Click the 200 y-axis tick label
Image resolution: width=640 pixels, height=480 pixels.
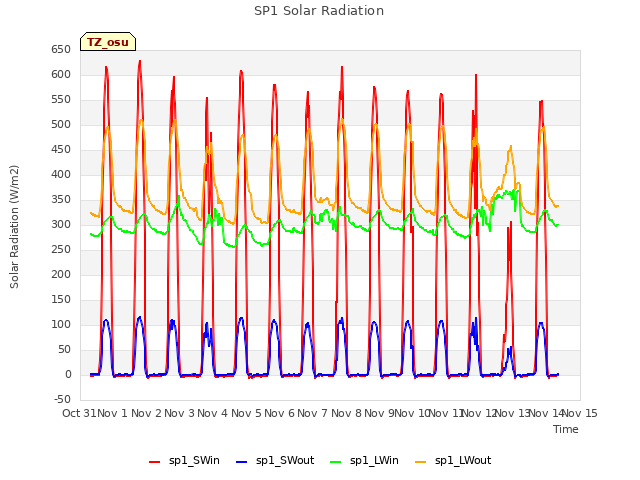click(61, 275)
